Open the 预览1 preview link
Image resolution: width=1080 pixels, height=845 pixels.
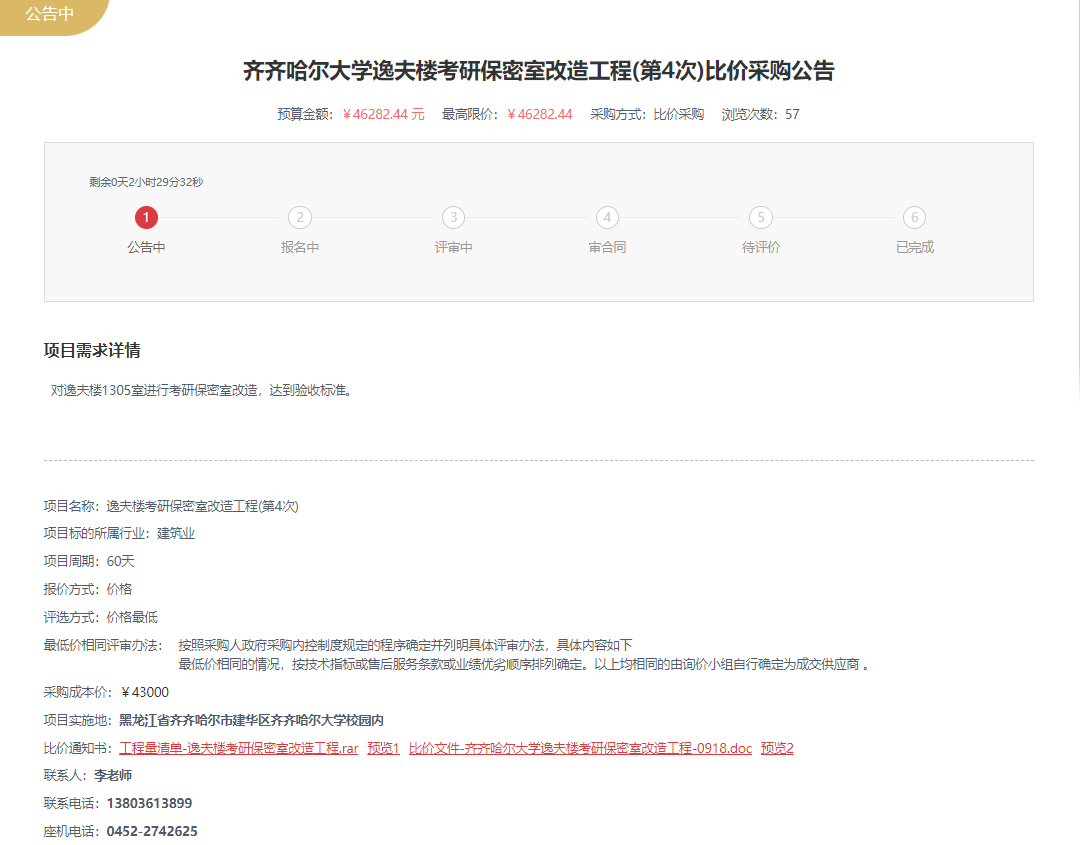click(383, 748)
